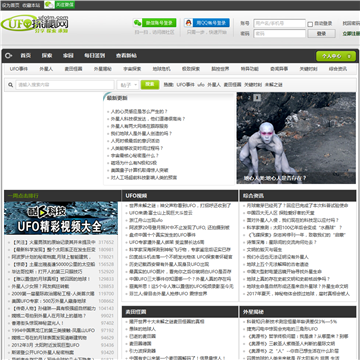Open the 帖子 search type dropdown

(x=128, y=85)
